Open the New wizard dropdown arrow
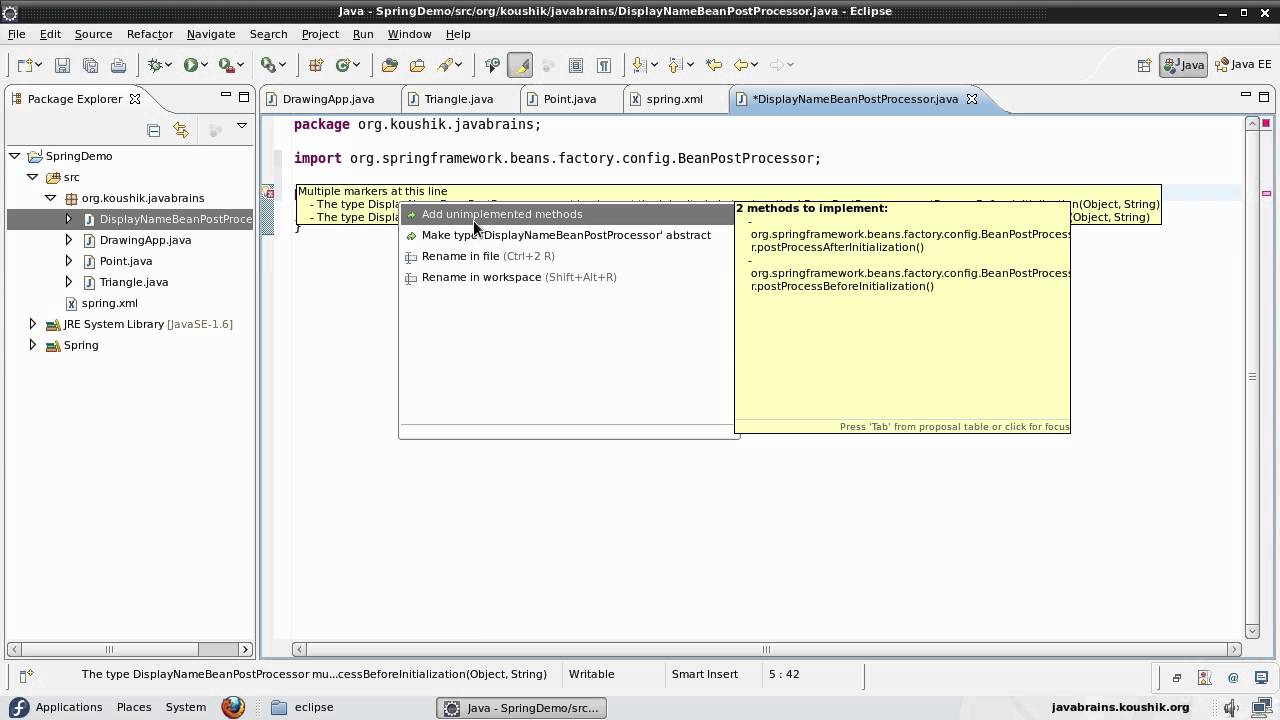Screen dimensions: 1280x720 41,65
